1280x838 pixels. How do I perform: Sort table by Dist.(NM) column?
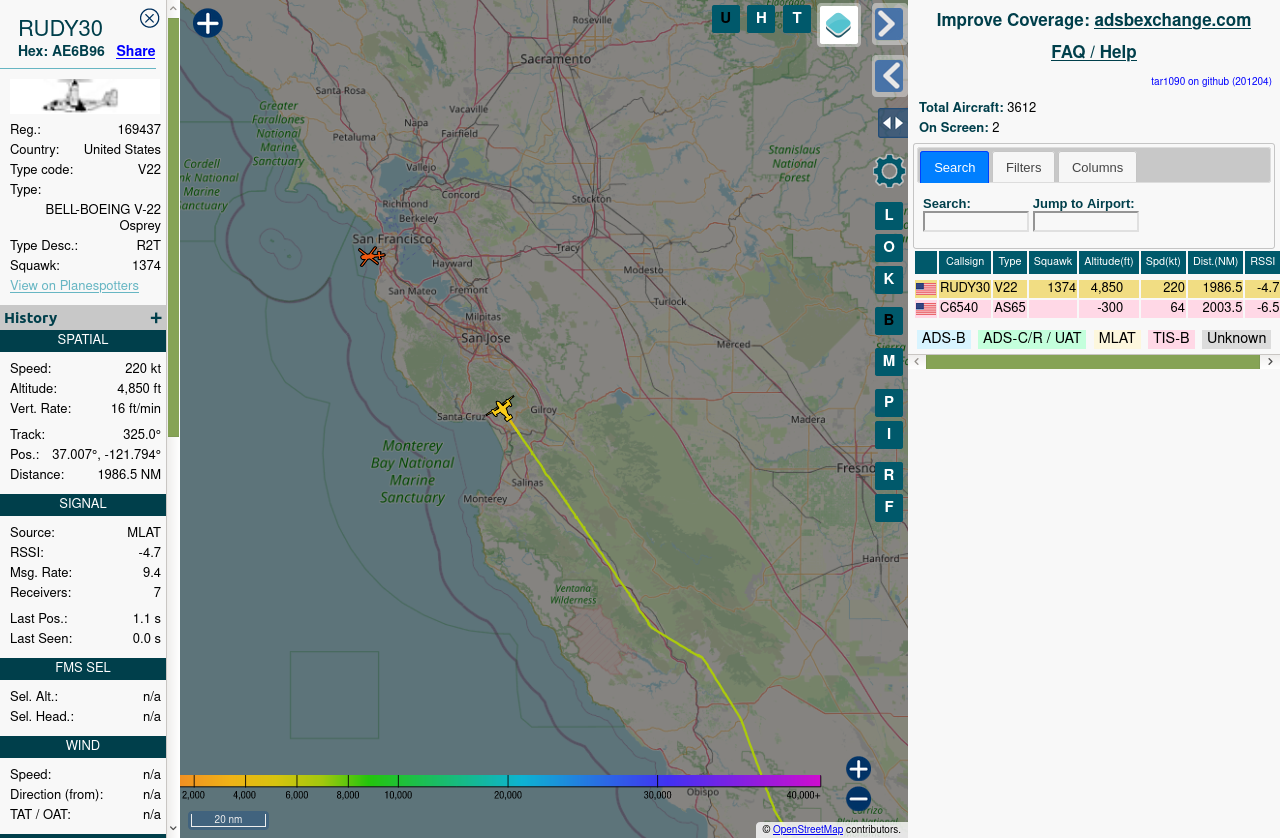coord(1215,262)
